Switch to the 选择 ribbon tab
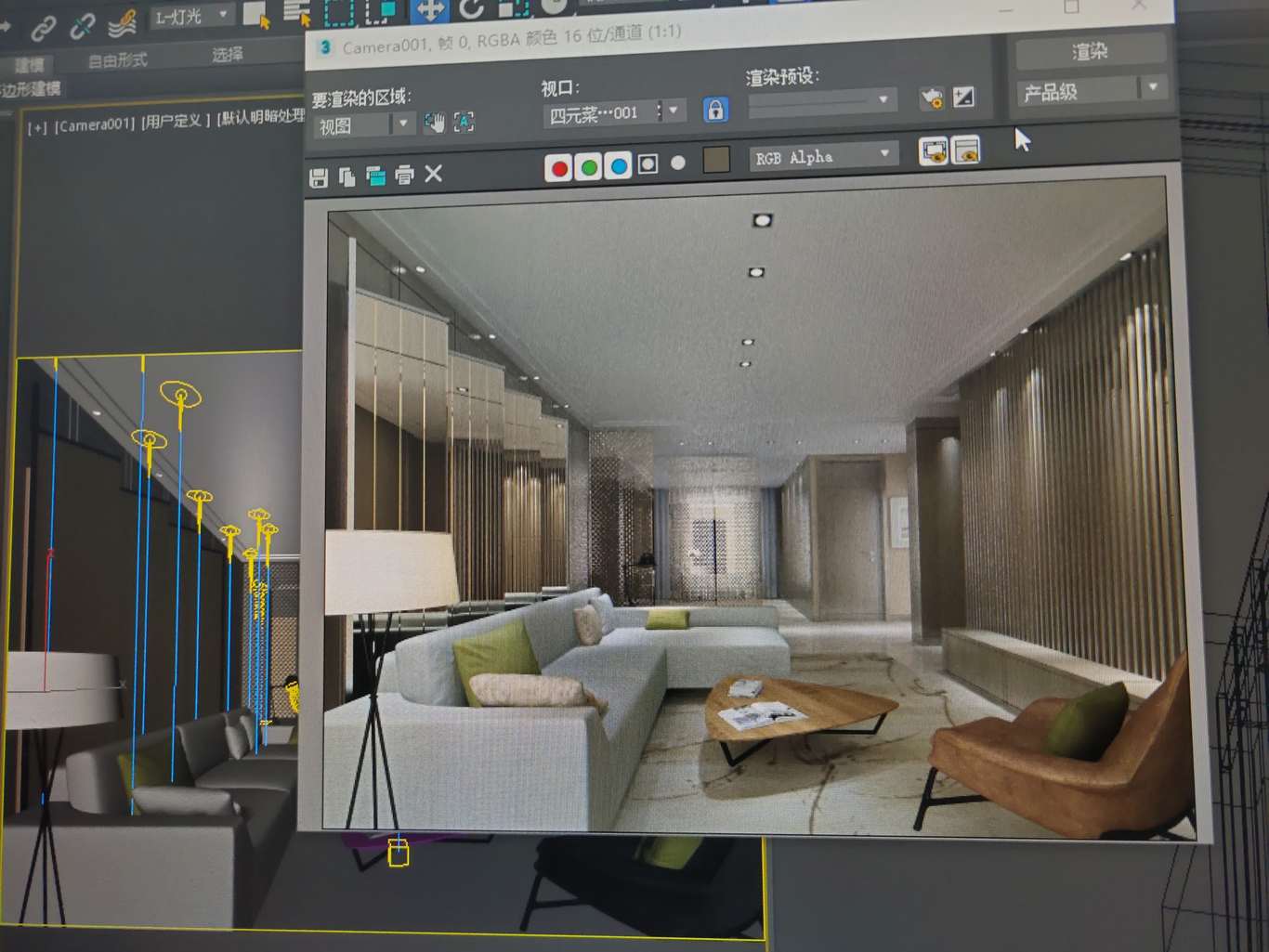 227,55
